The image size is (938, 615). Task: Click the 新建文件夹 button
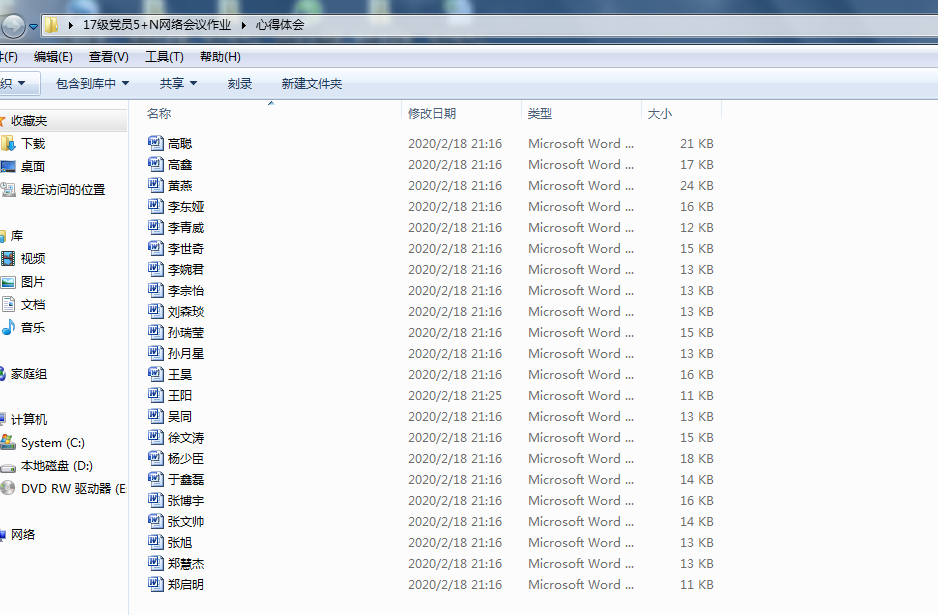[x=311, y=84]
